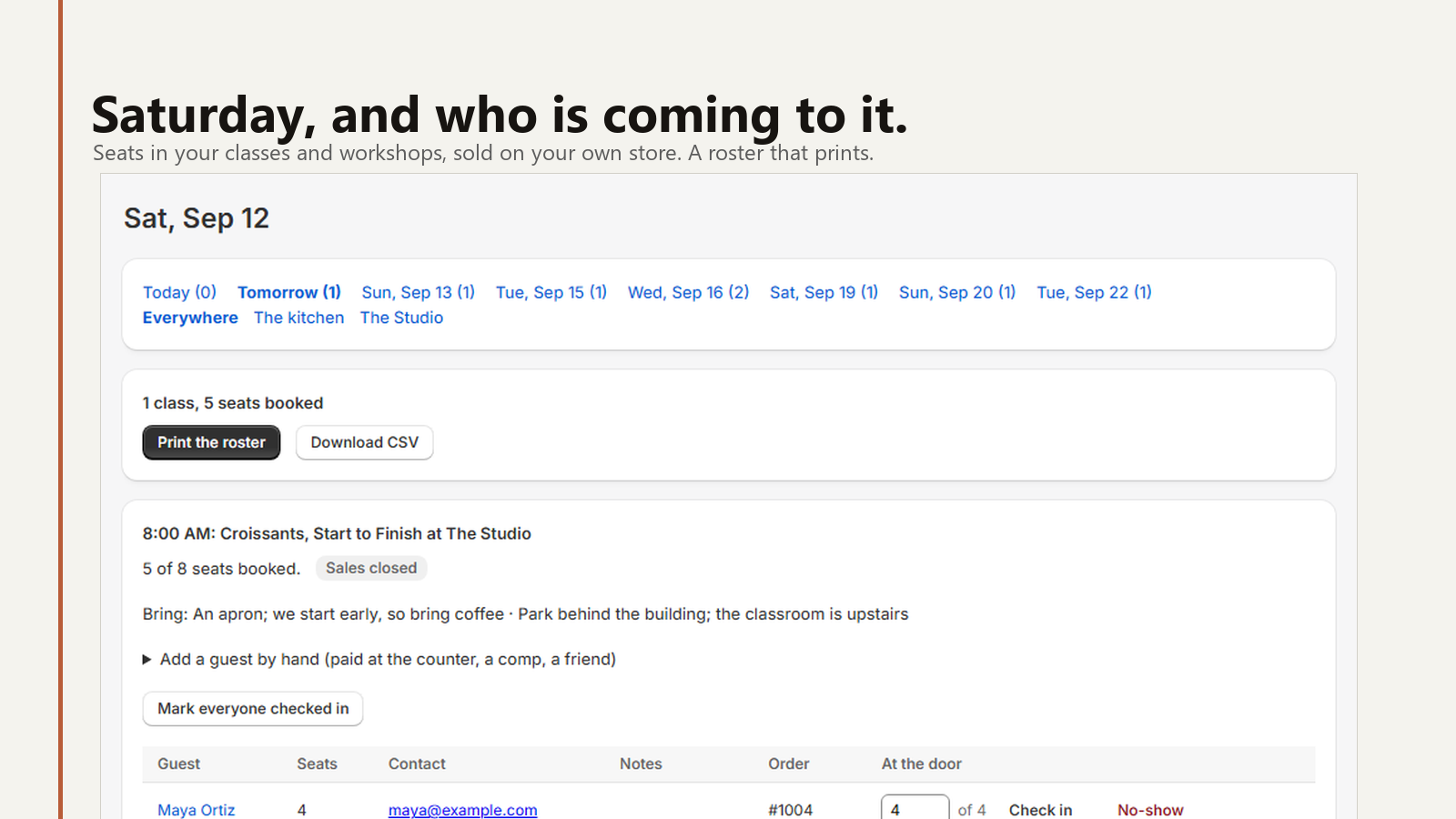Check in Maya Ortiz
Screen dimensions: 1456x819
(1041, 810)
